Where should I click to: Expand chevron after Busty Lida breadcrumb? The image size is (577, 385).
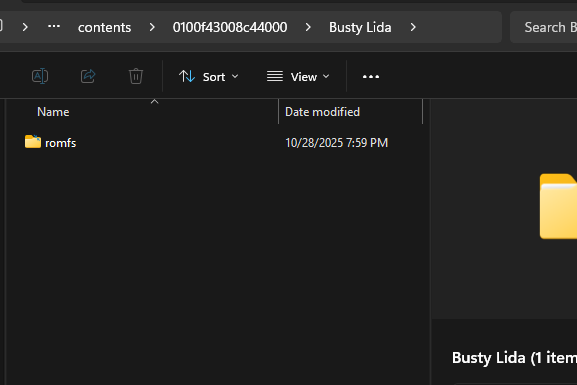pos(413,27)
